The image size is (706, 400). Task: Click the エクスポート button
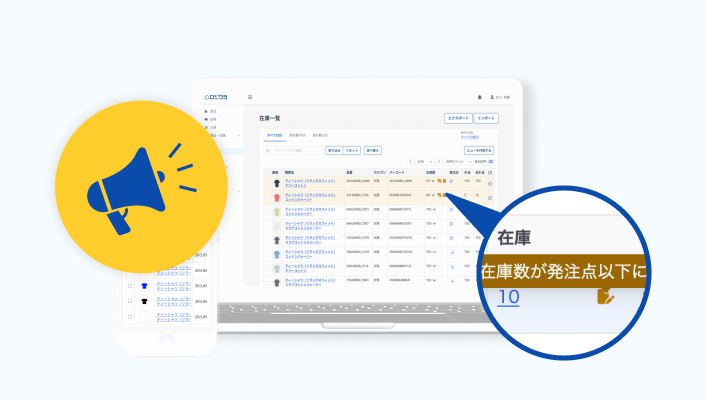458,118
